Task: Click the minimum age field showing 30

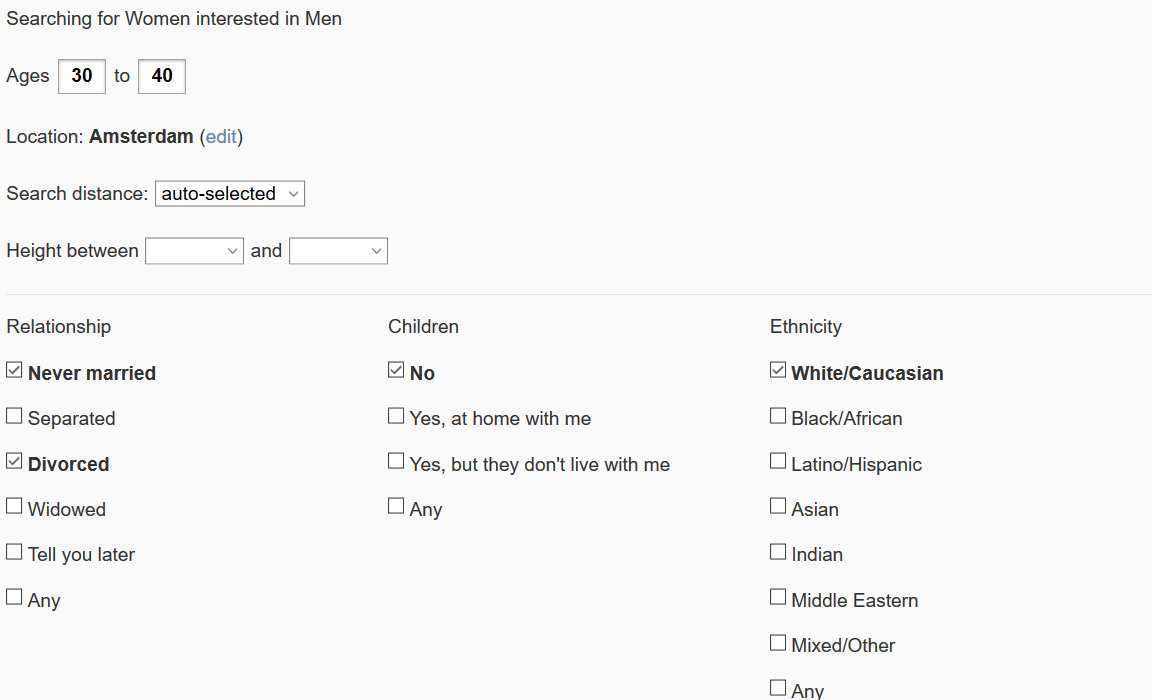Action: [x=82, y=76]
